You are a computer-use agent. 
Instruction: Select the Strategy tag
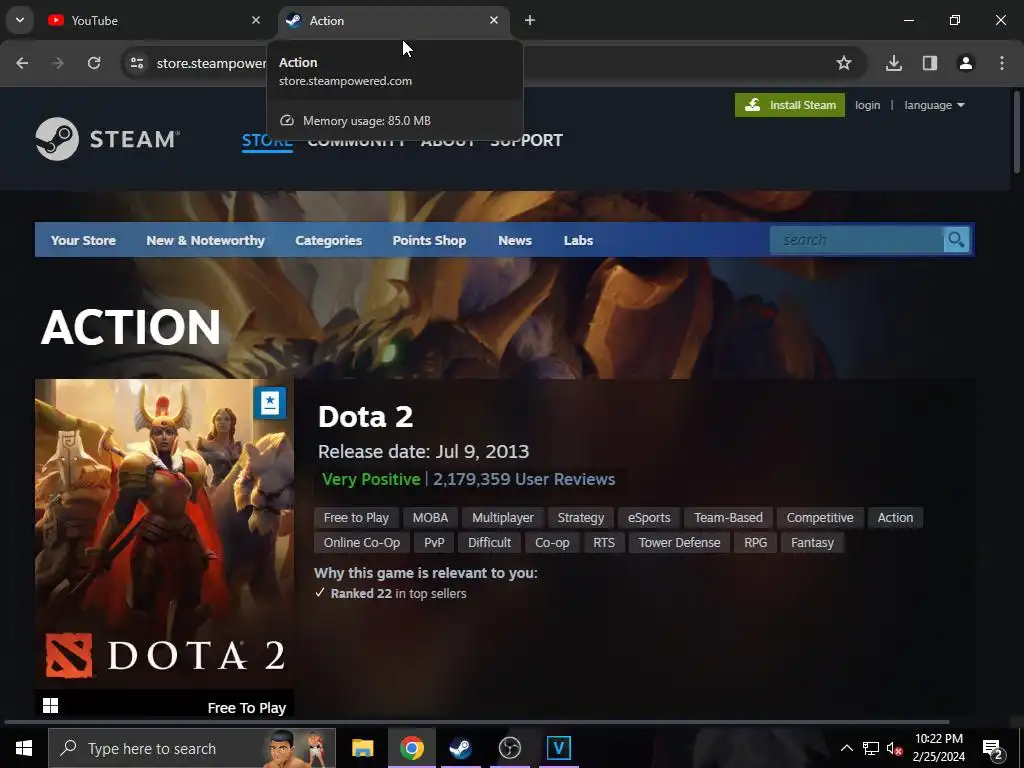click(x=581, y=518)
